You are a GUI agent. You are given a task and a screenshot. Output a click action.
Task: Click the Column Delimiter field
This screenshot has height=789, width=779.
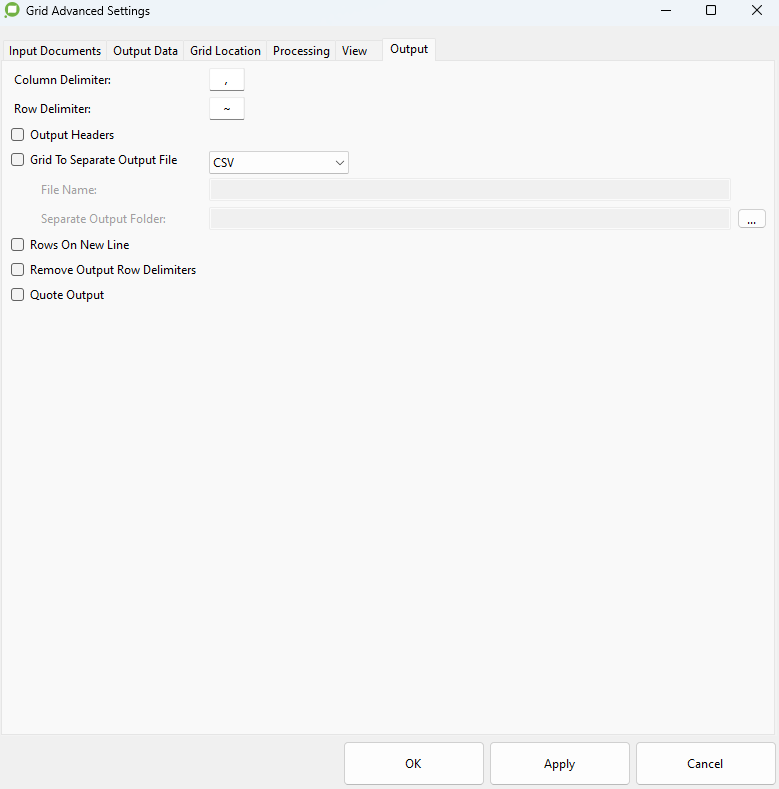(227, 80)
